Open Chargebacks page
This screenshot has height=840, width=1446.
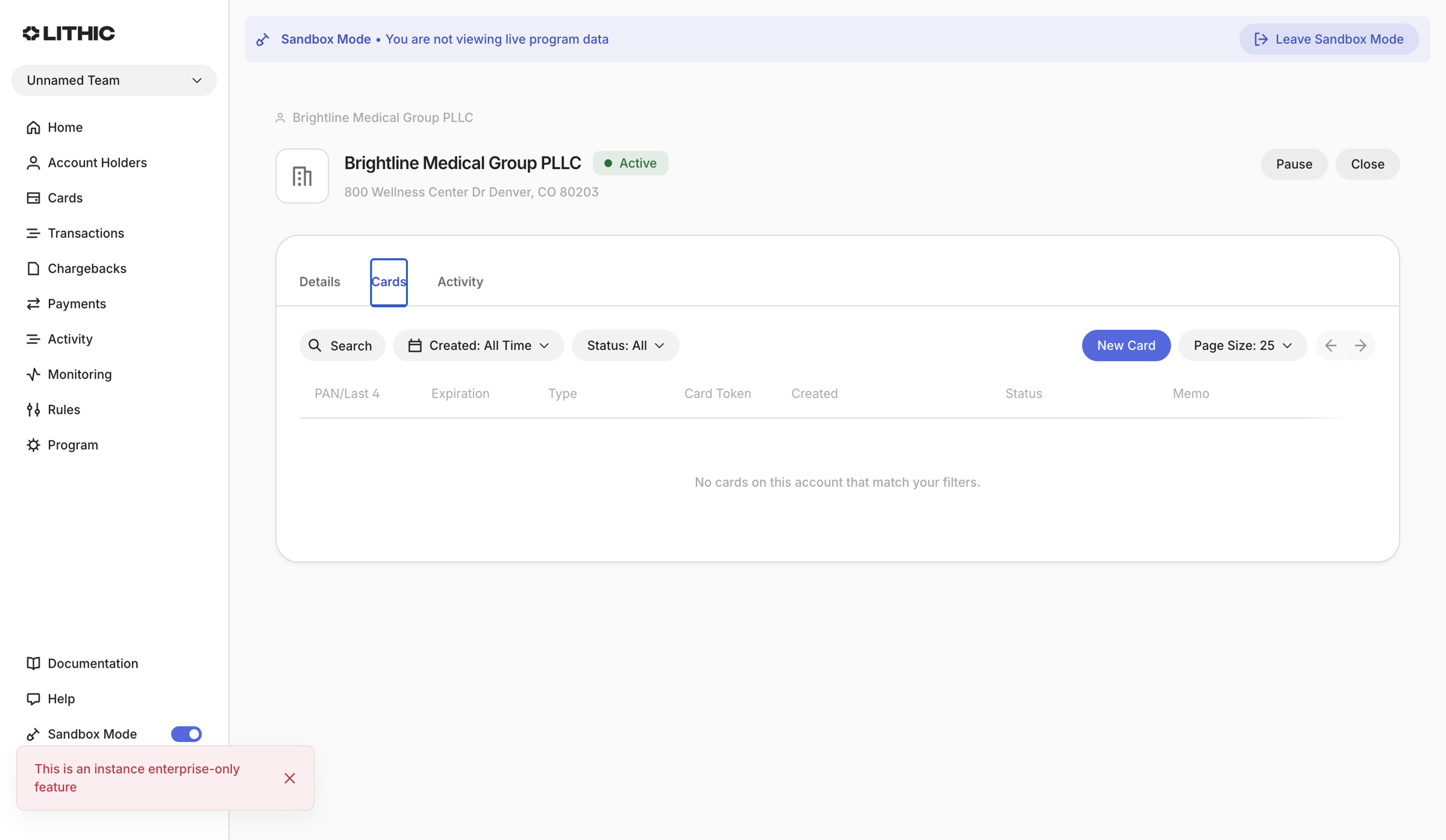[x=87, y=269]
